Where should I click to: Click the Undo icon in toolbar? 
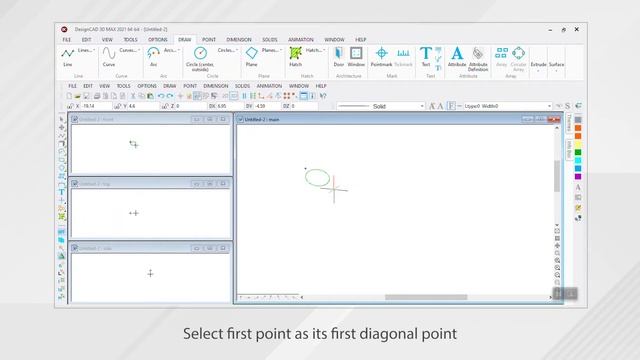tap(161, 96)
